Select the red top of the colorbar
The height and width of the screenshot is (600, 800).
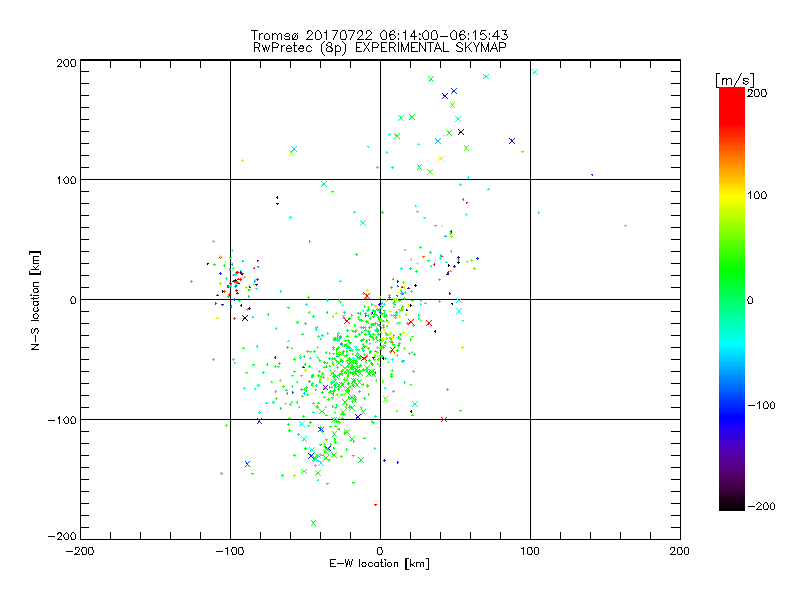click(732, 98)
